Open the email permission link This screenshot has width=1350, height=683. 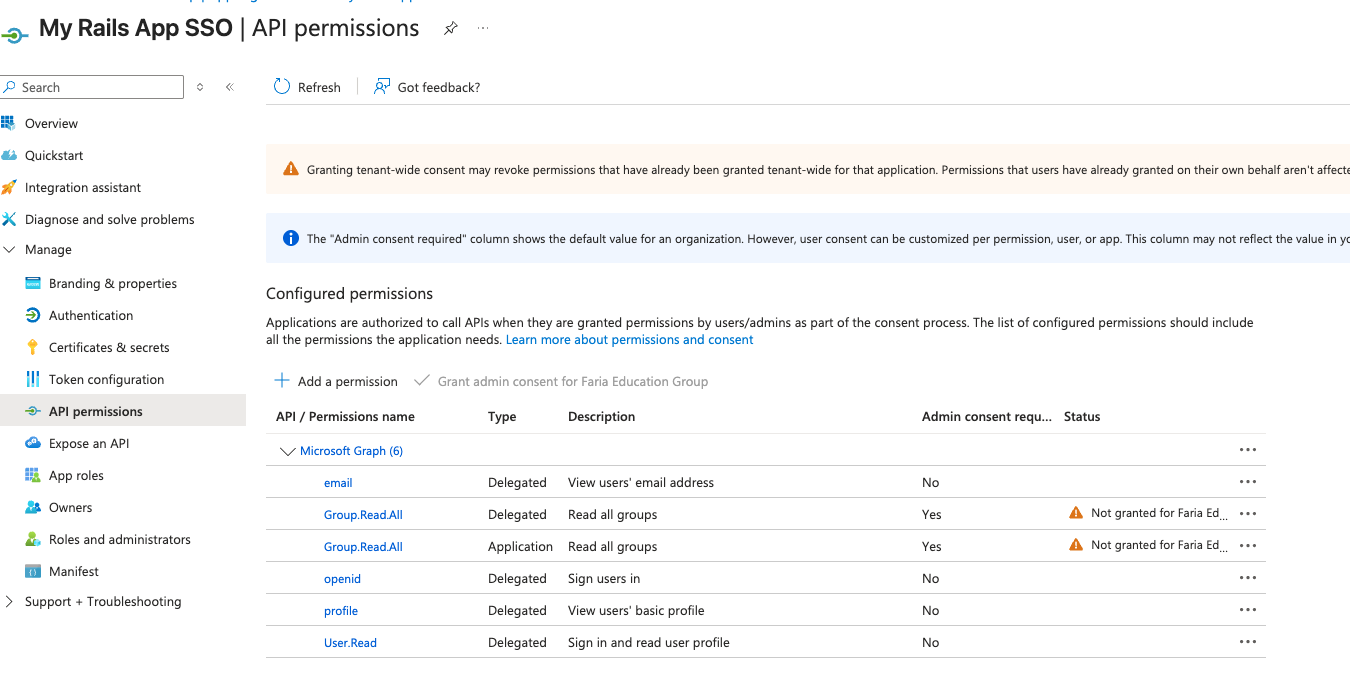(338, 483)
